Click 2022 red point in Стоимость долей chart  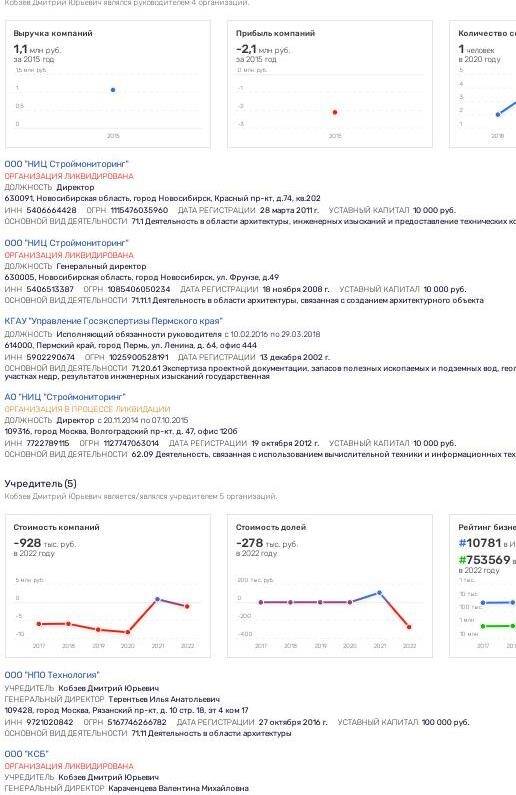(x=409, y=627)
